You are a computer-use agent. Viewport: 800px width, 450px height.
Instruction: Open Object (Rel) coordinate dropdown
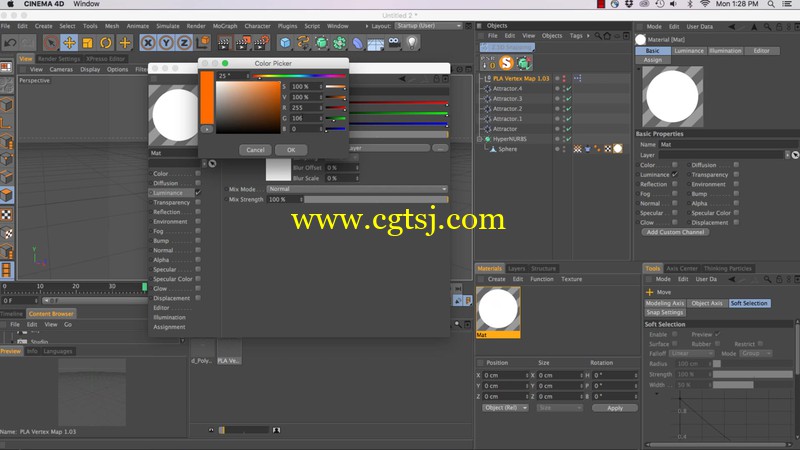tap(505, 408)
